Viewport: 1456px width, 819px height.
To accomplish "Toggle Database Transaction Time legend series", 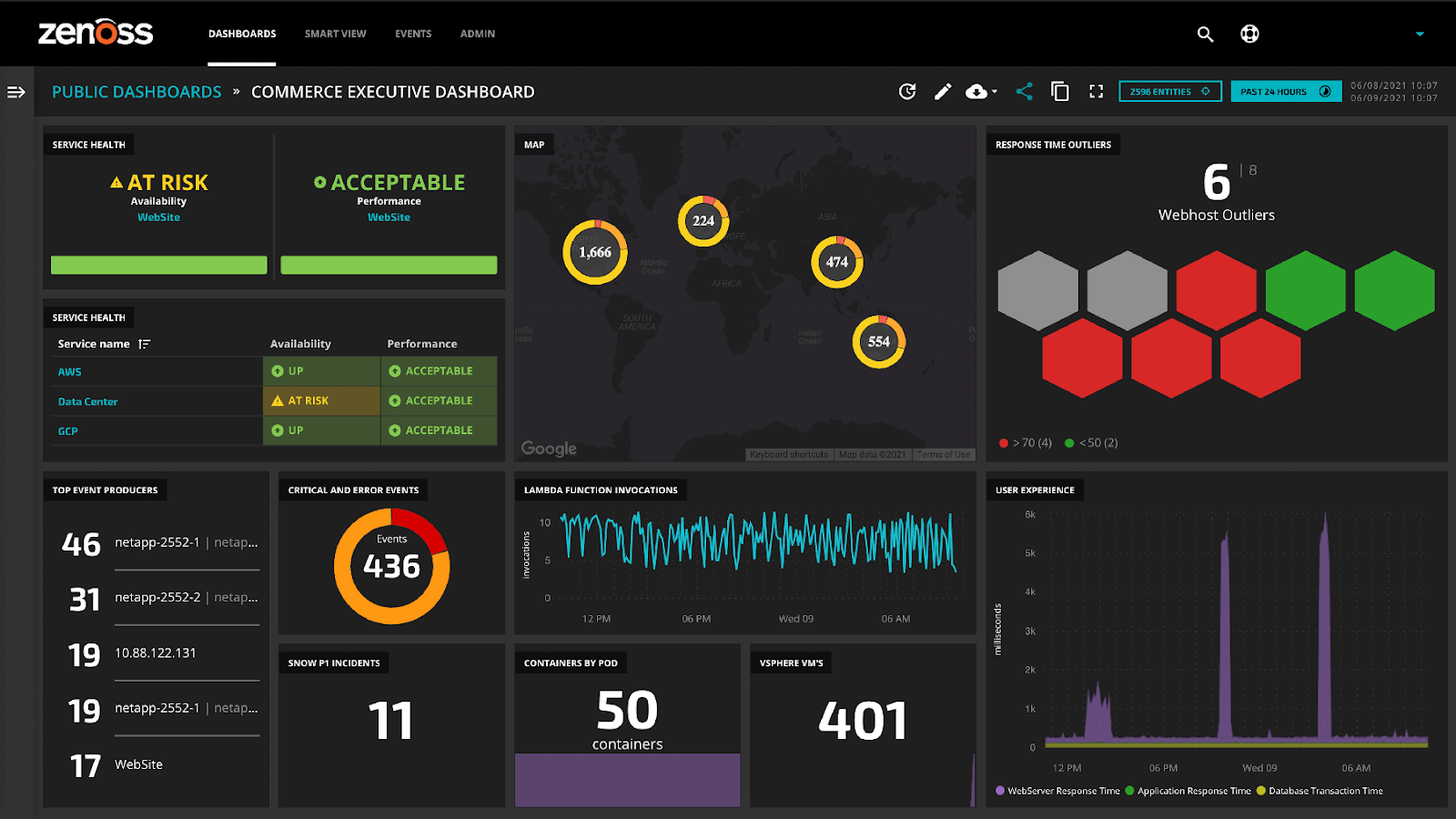I will tap(1319, 791).
